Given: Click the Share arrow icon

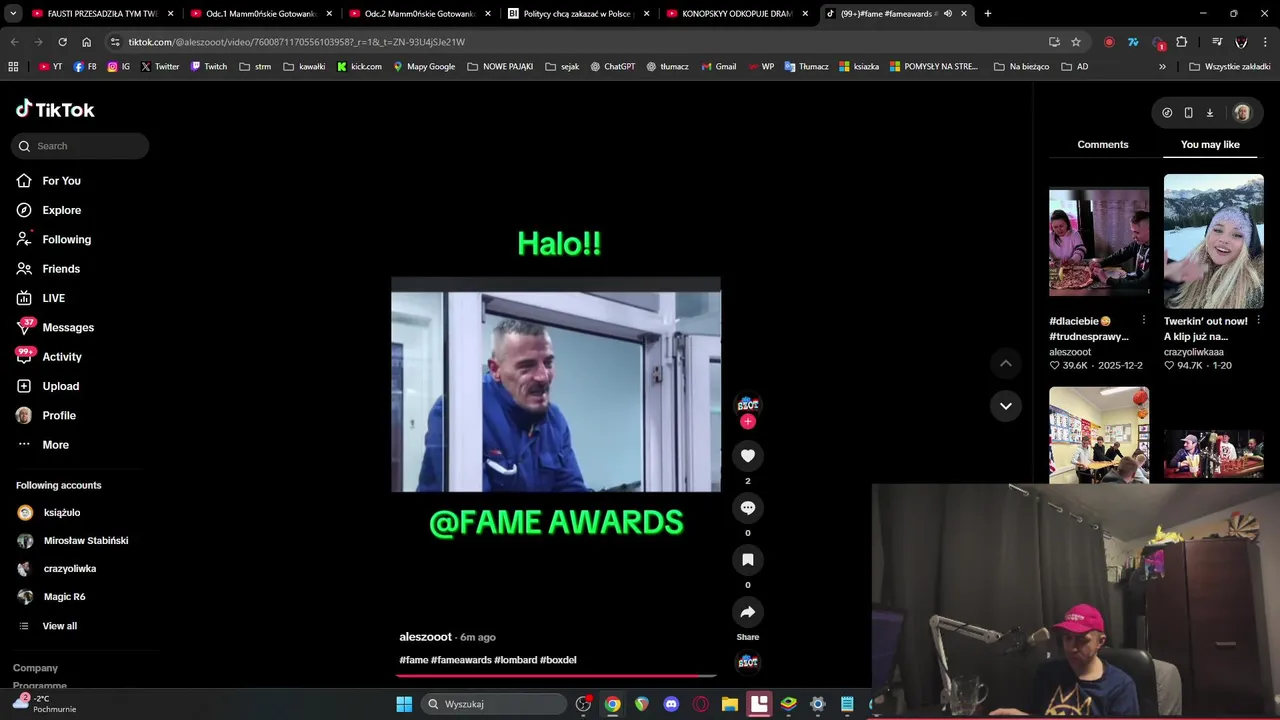Looking at the screenshot, I should 747,612.
